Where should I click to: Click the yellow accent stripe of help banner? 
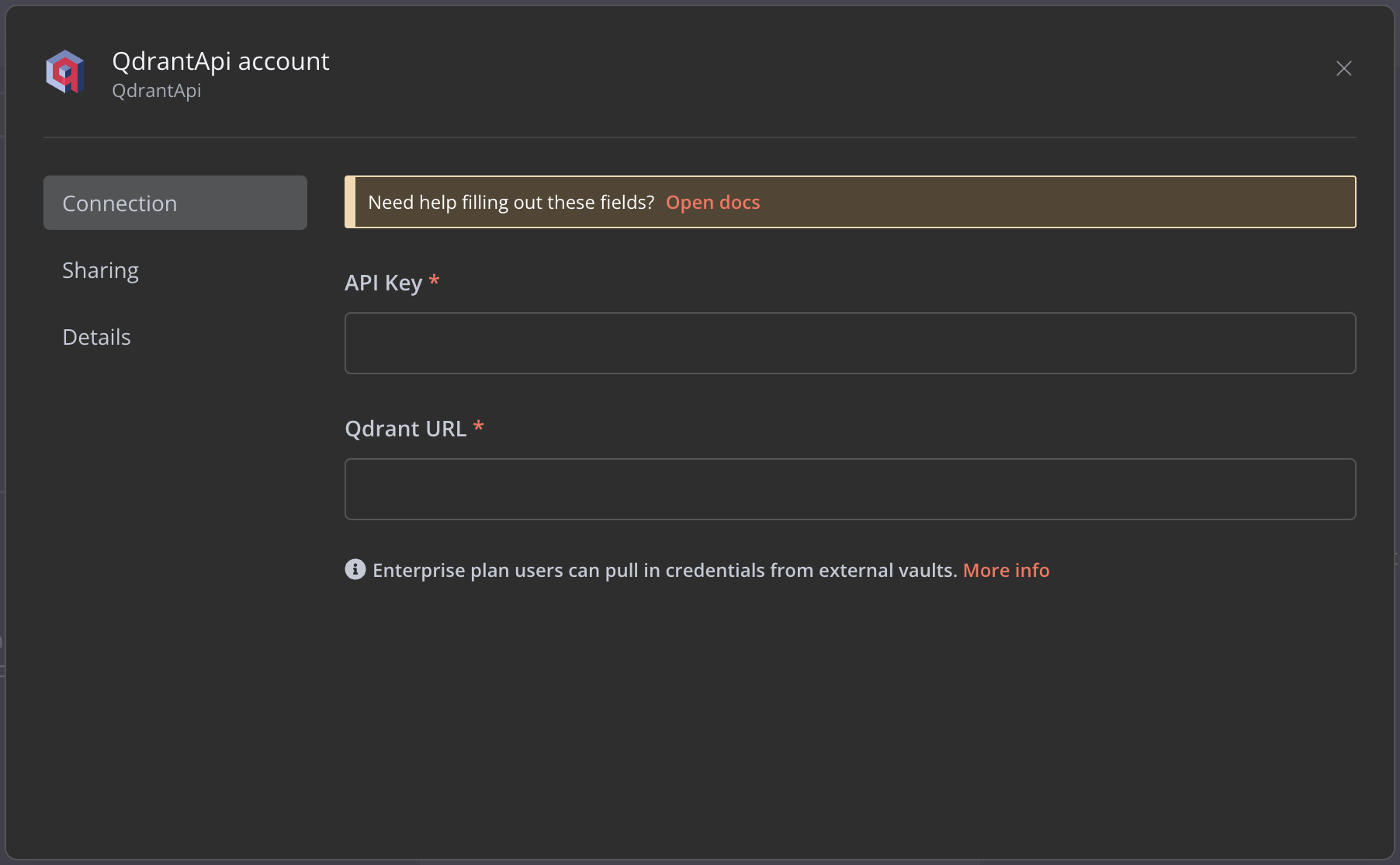click(350, 202)
